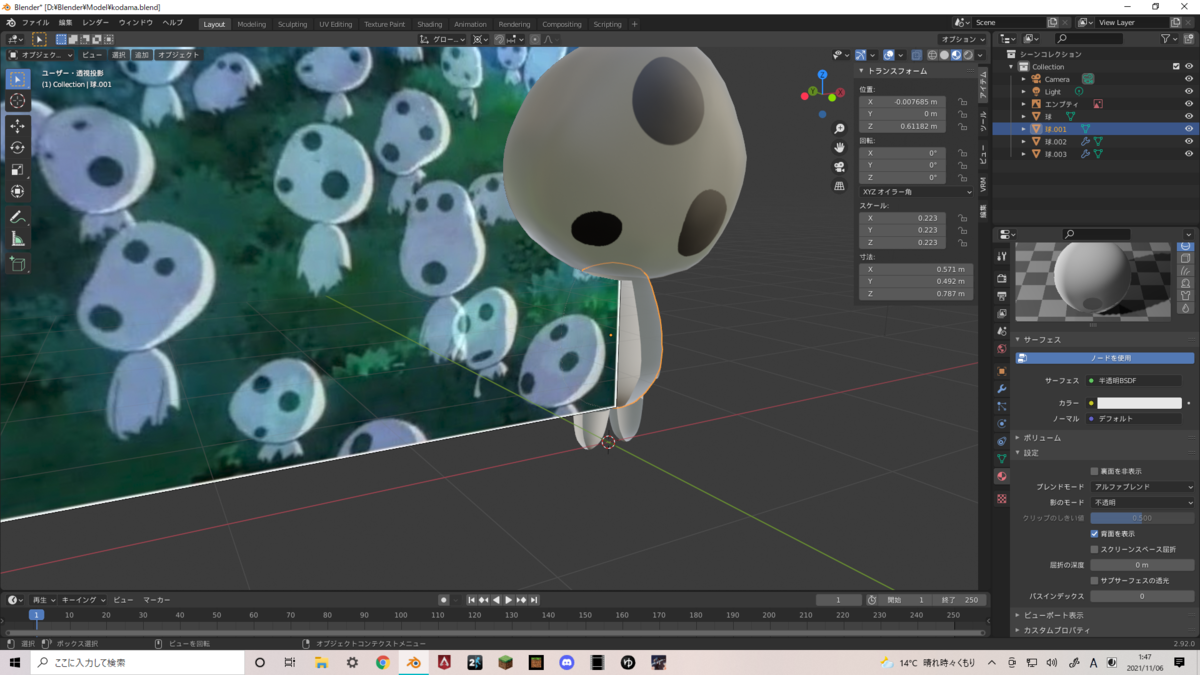Hide Camera in the outliner
Screen dimensions: 1200x675
pyautogui.click(x=1188, y=79)
